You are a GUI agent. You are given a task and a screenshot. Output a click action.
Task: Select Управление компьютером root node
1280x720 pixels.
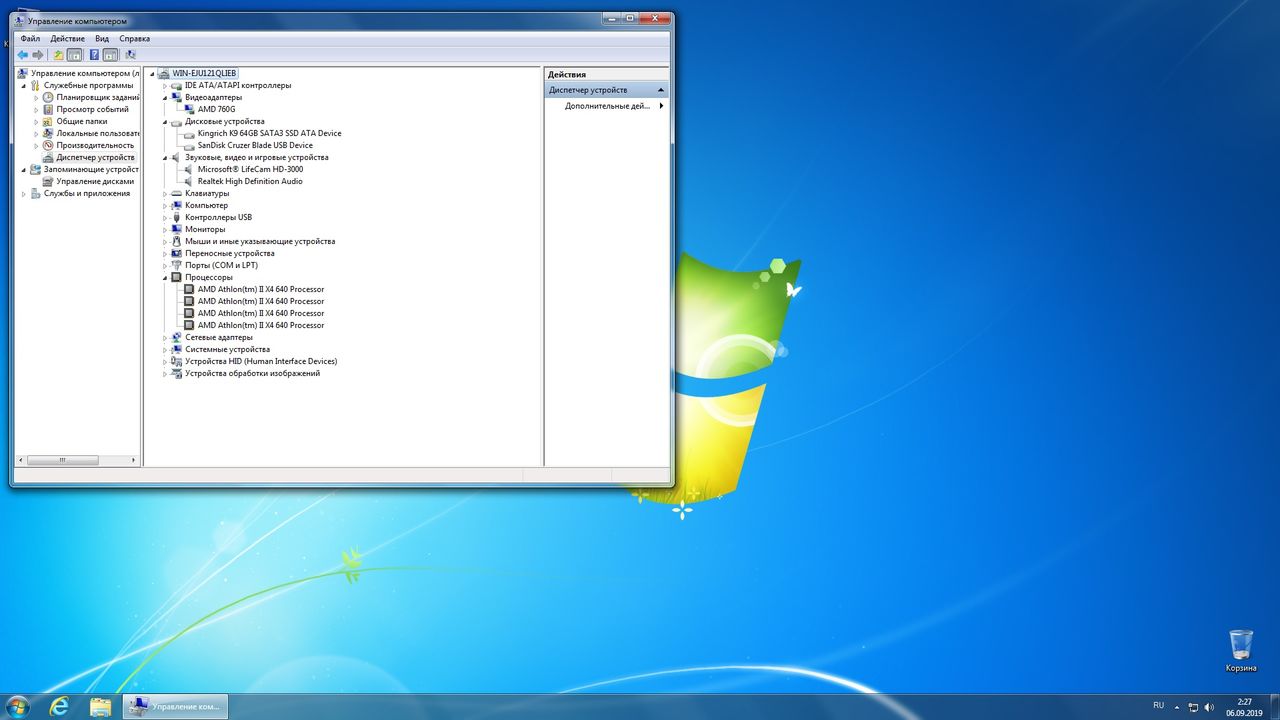click(x=85, y=73)
